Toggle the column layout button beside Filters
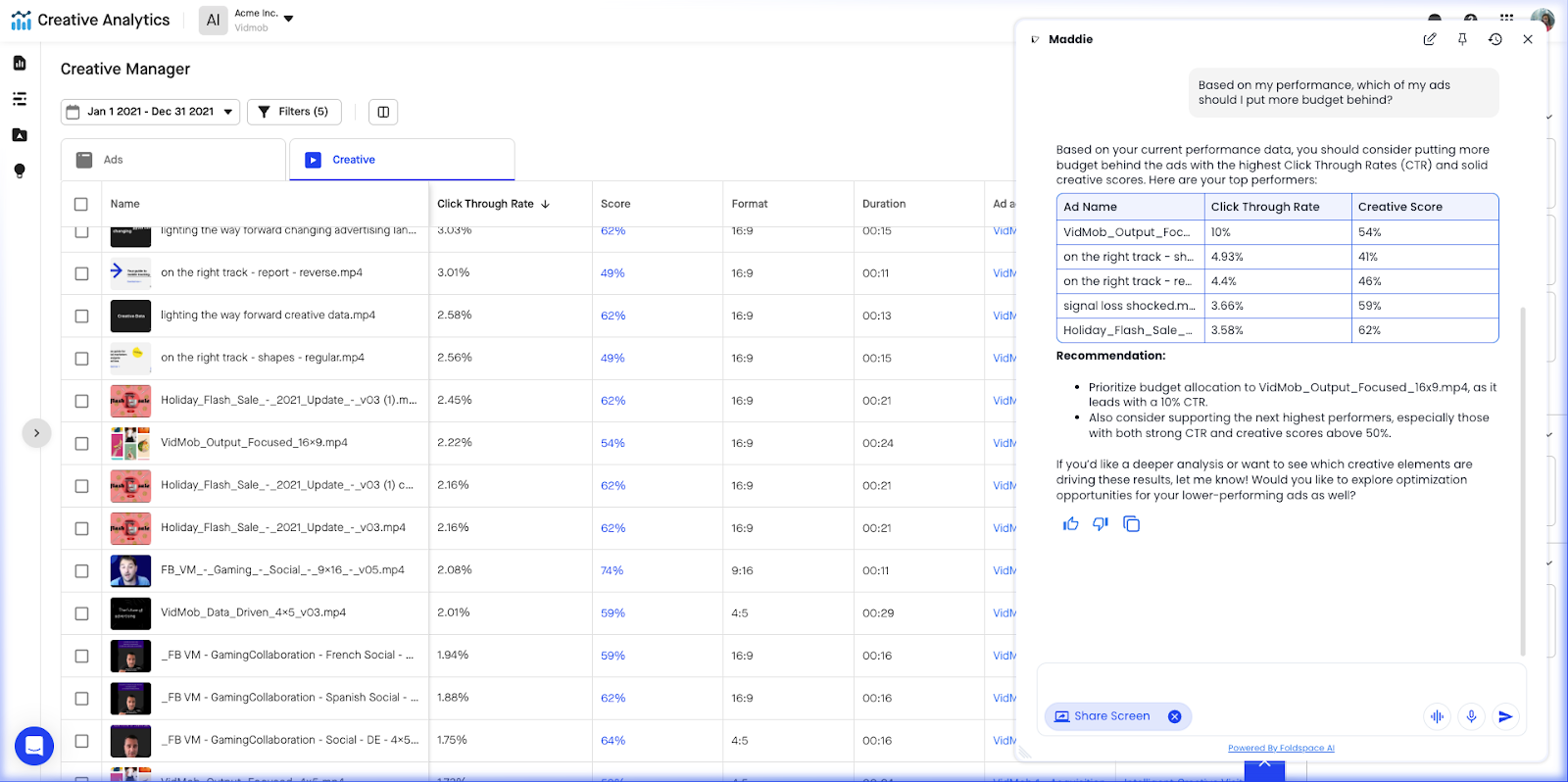 coord(383,112)
